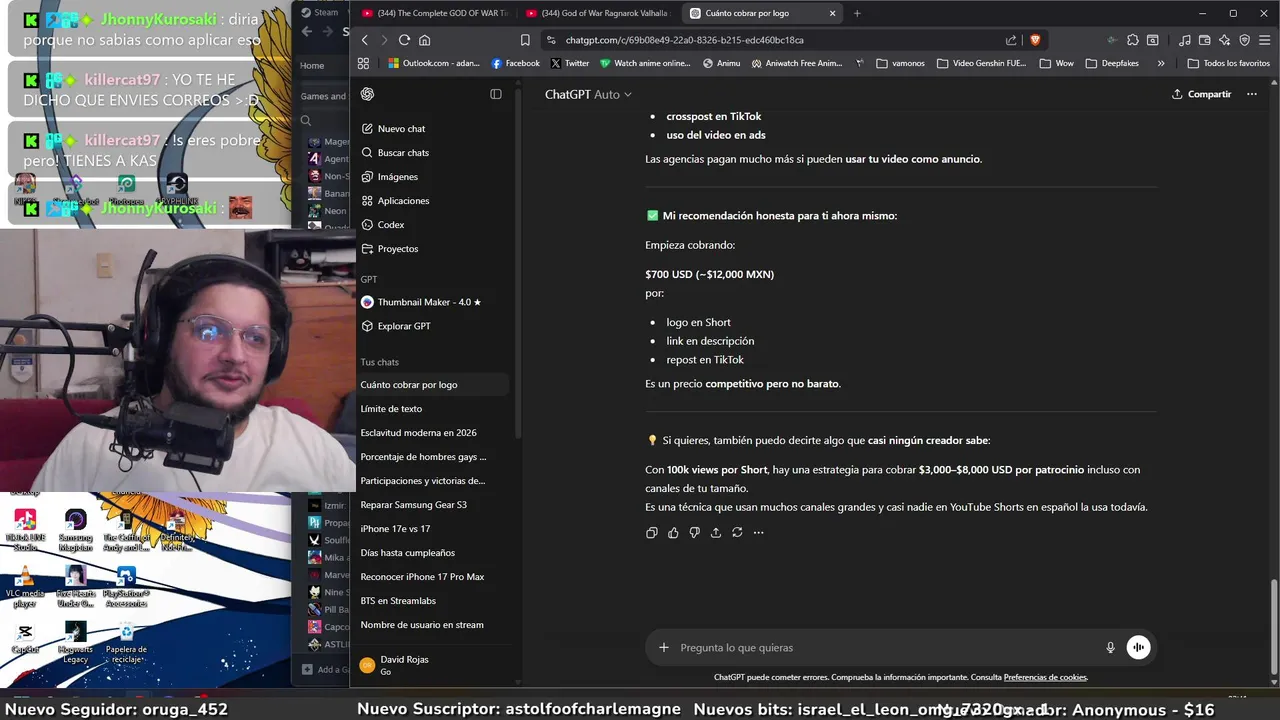Click the share icon in address bar

point(1011,40)
